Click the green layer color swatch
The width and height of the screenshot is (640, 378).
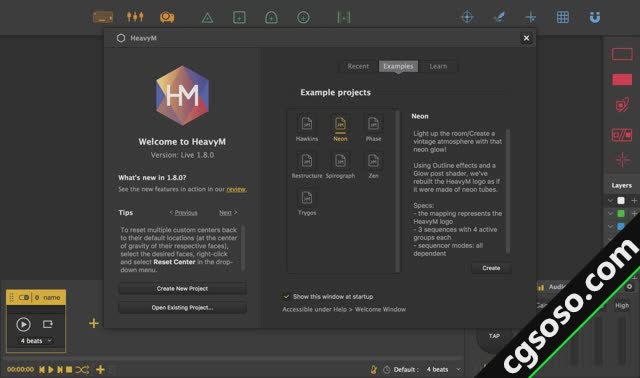click(x=621, y=213)
